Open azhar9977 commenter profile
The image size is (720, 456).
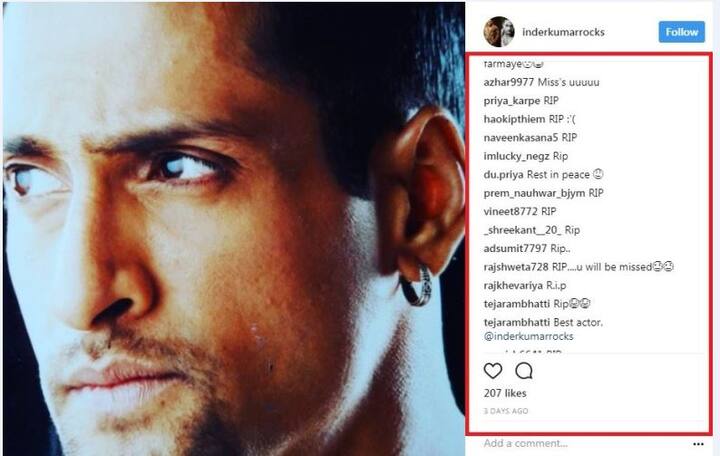pyautogui.click(x=508, y=82)
